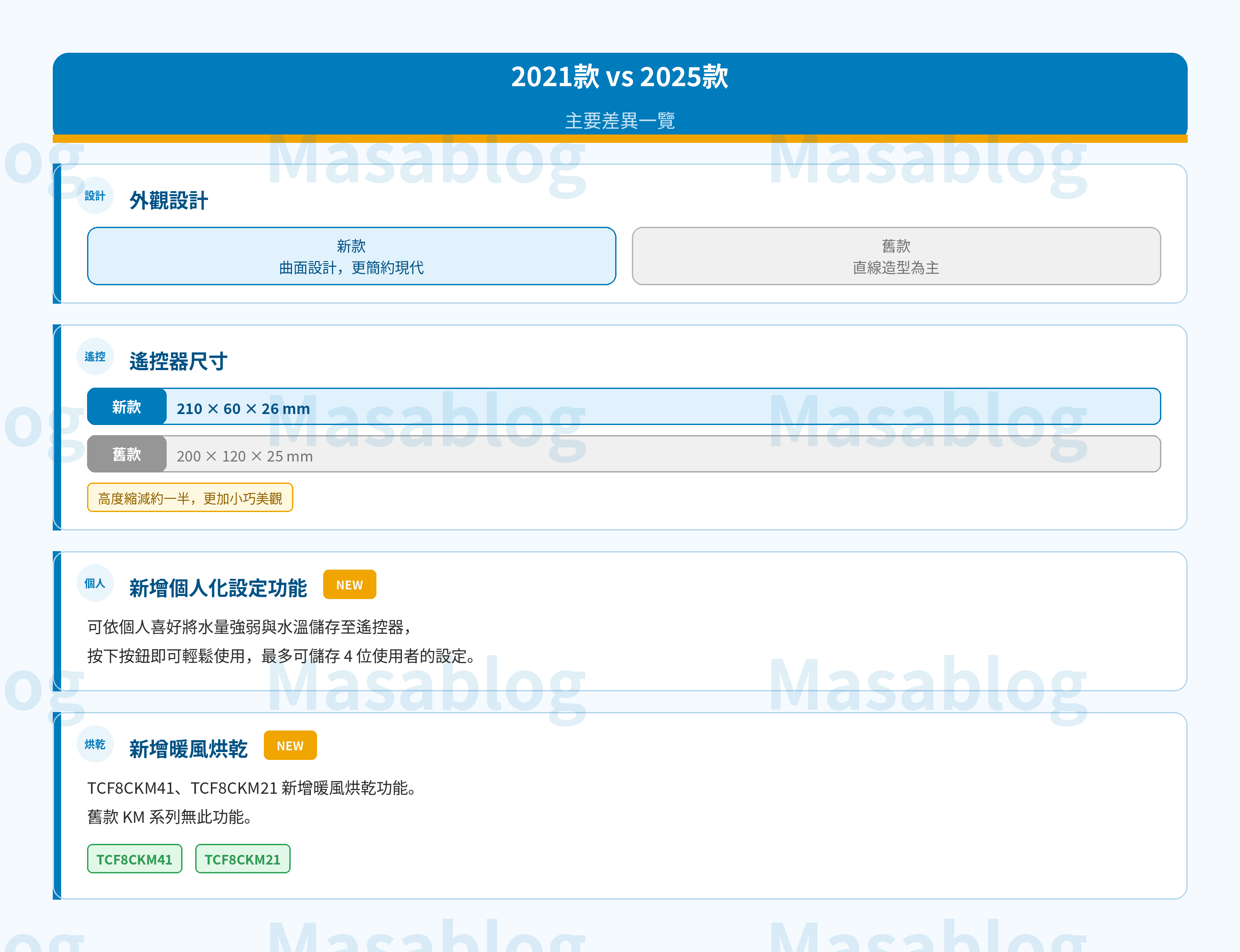Select the TCF8CKM21 model tag
This screenshot has height=952, width=1240.
coord(243,858)
